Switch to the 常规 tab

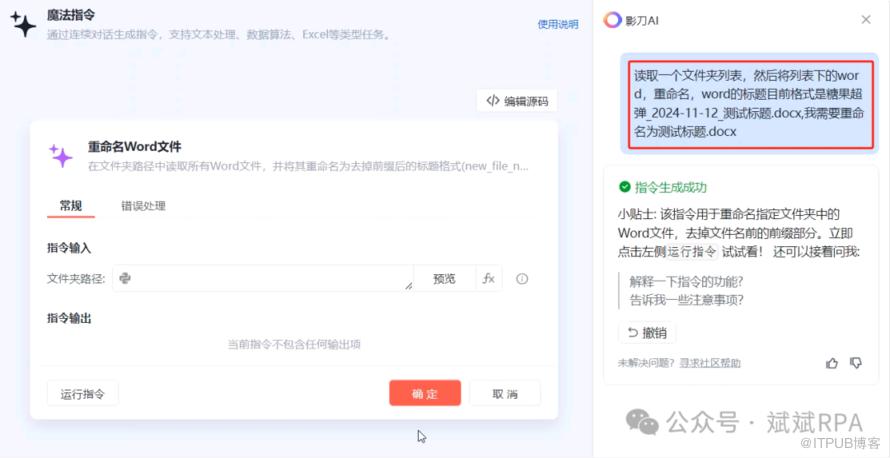[x=71, y=206]
